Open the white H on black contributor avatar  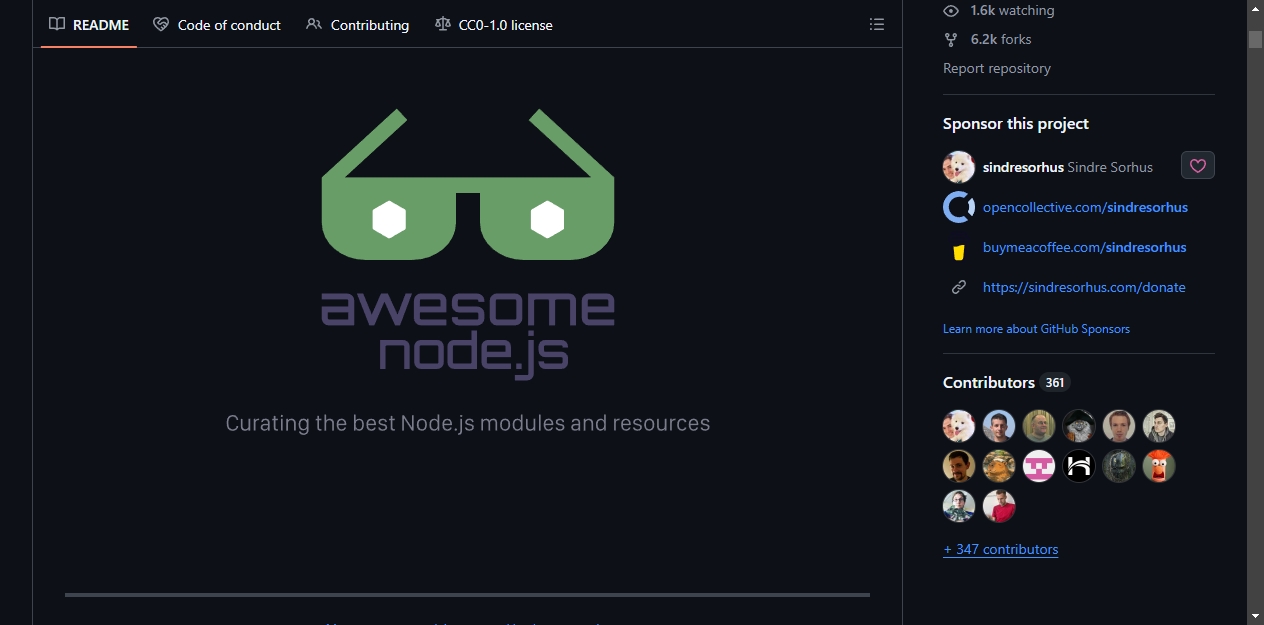pos(1079,466)
